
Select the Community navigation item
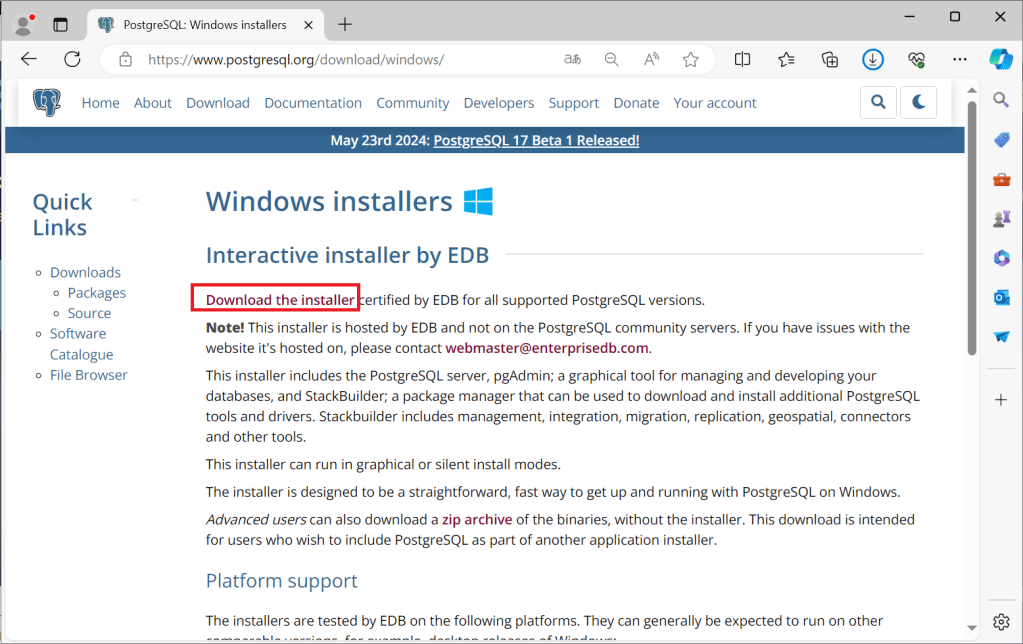412,102
